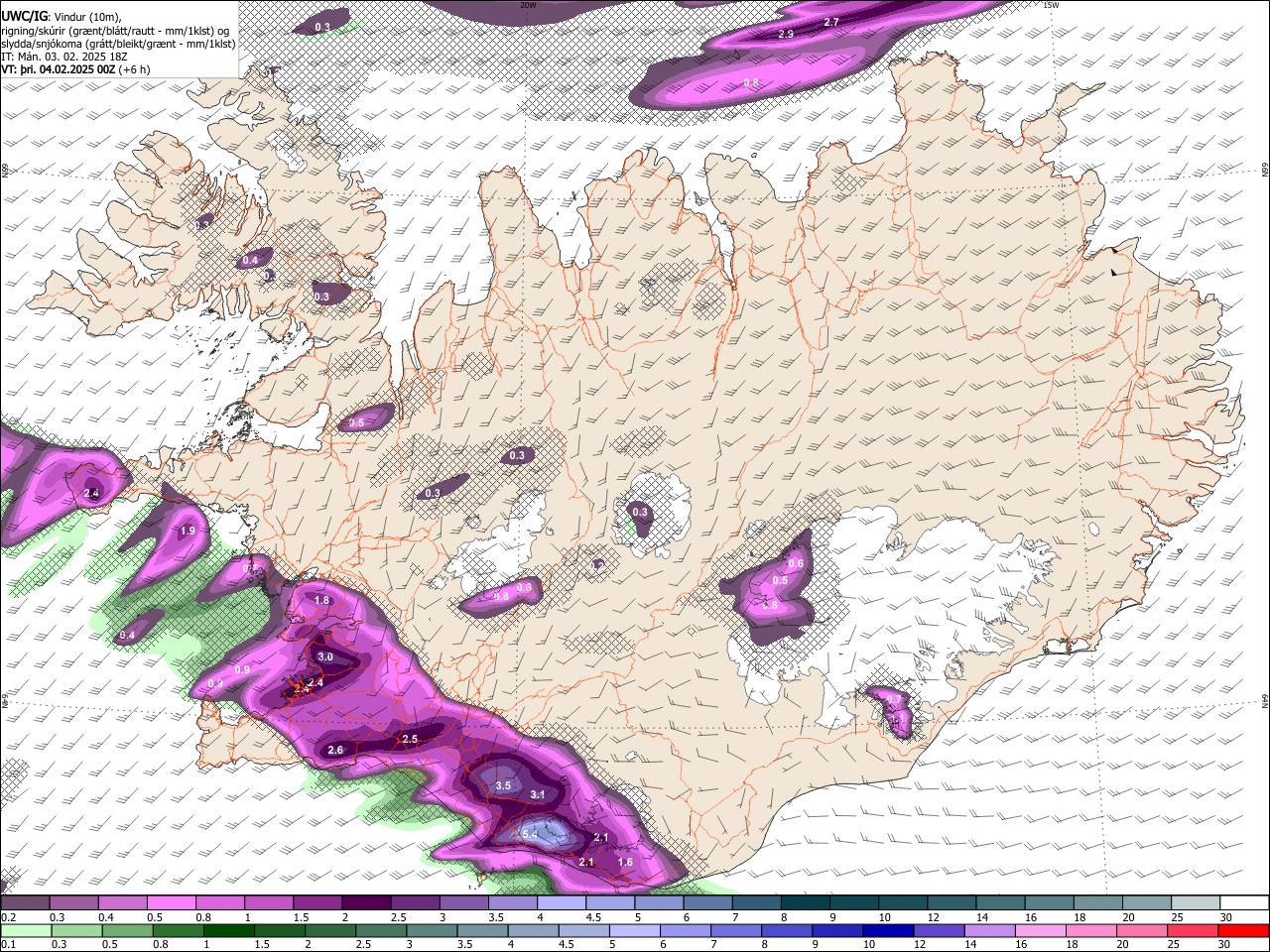Click the 1.6 precipitation value on the map
Viewport: 1270px width, 952px height.
625,863
